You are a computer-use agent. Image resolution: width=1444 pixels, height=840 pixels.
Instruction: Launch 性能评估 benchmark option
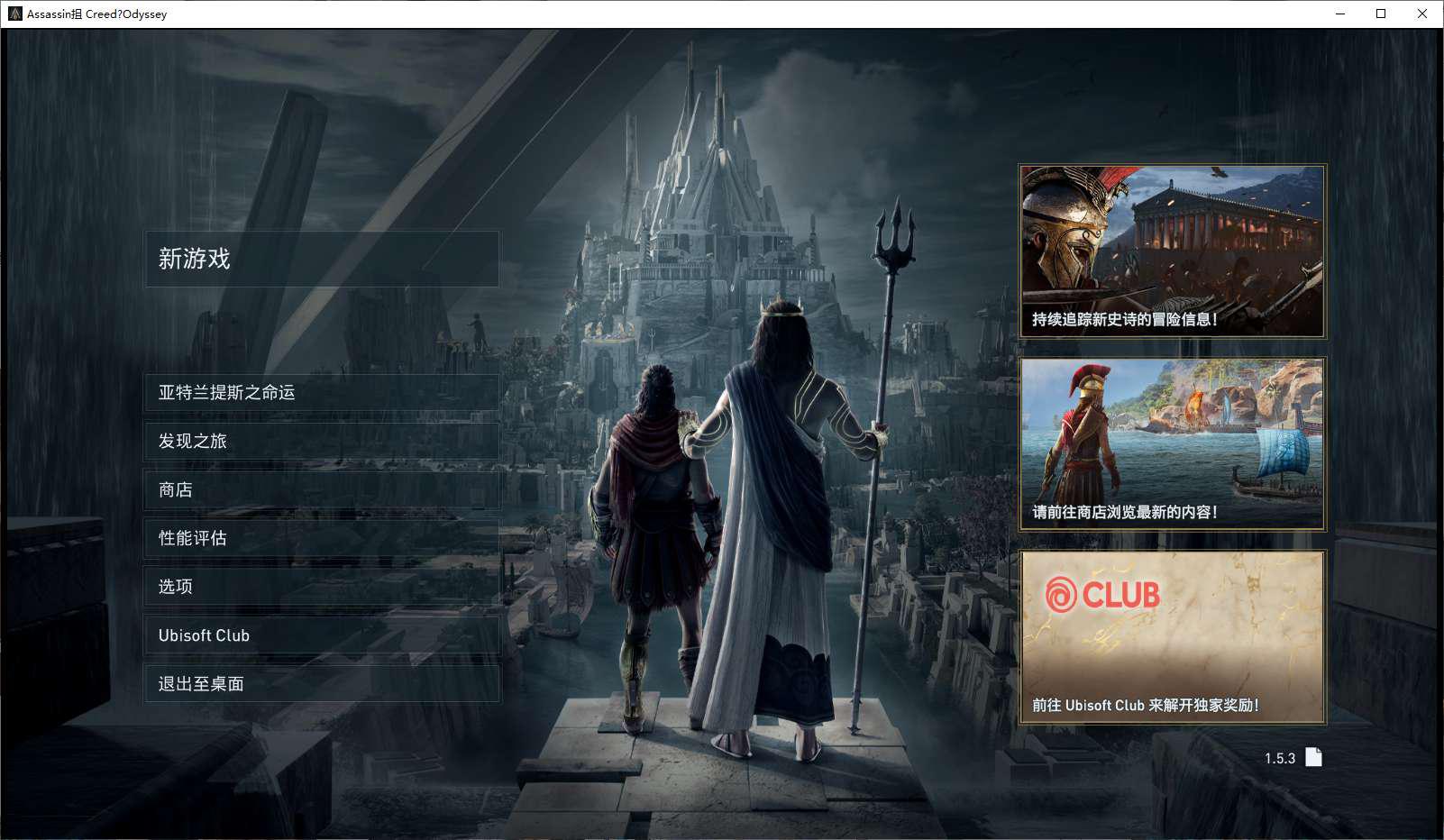pyautogui.click(x=322, y=539)
